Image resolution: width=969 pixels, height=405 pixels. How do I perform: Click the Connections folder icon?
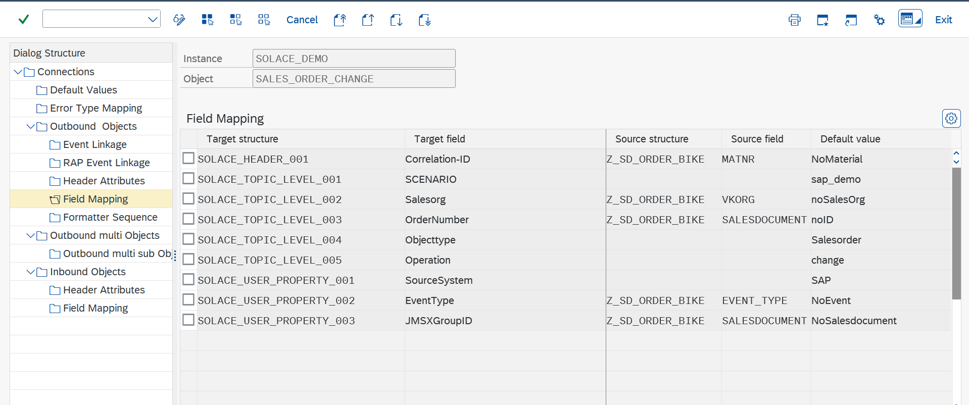[x=28, y=72]
